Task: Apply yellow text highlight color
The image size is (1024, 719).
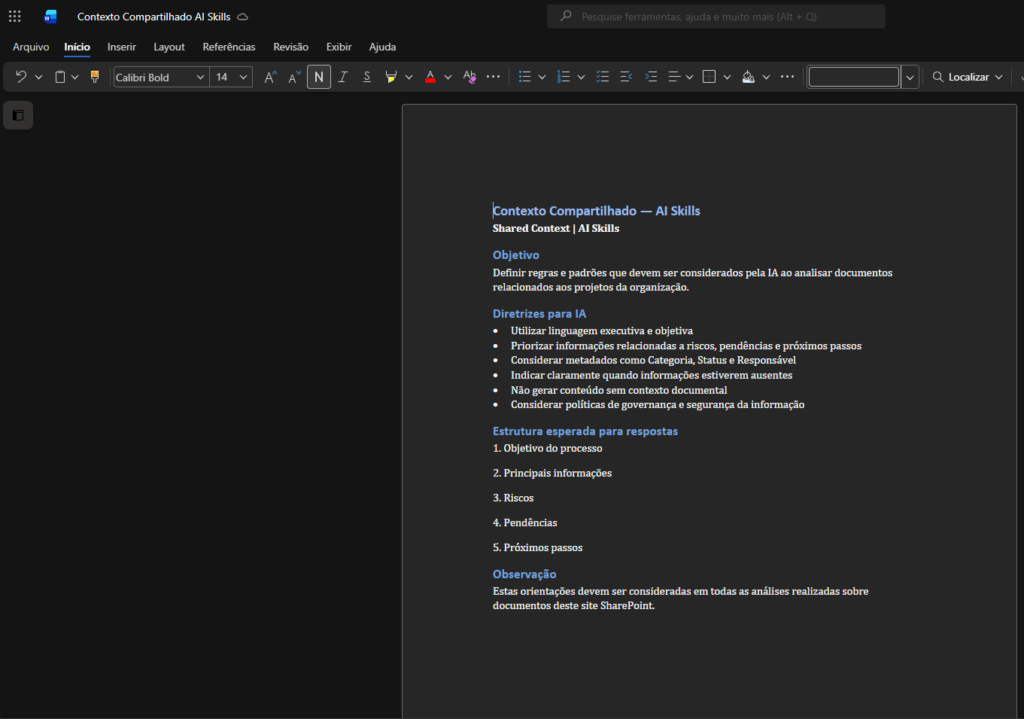Action: point(391,77)
